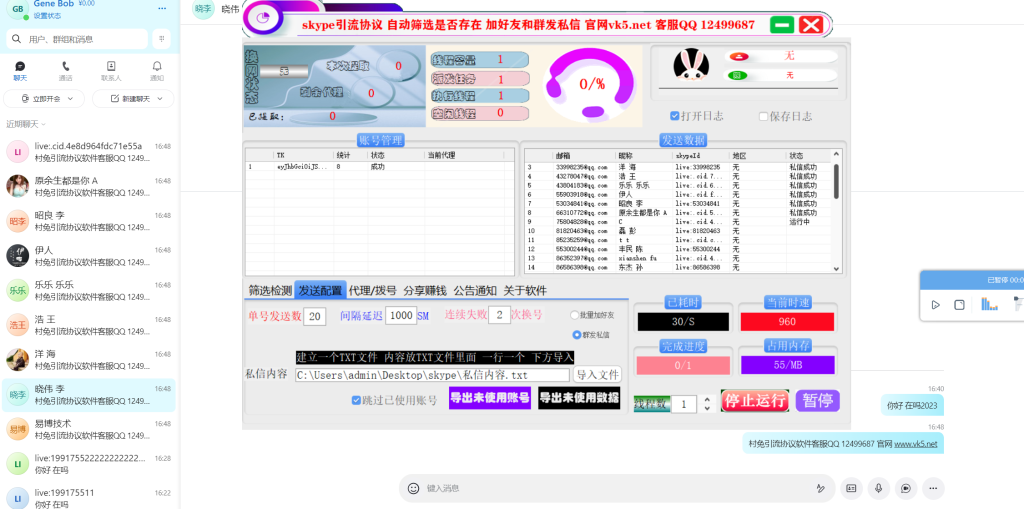Enable the 保存日志 checkbox
1024x509 pixels.
tap(764, 116)
